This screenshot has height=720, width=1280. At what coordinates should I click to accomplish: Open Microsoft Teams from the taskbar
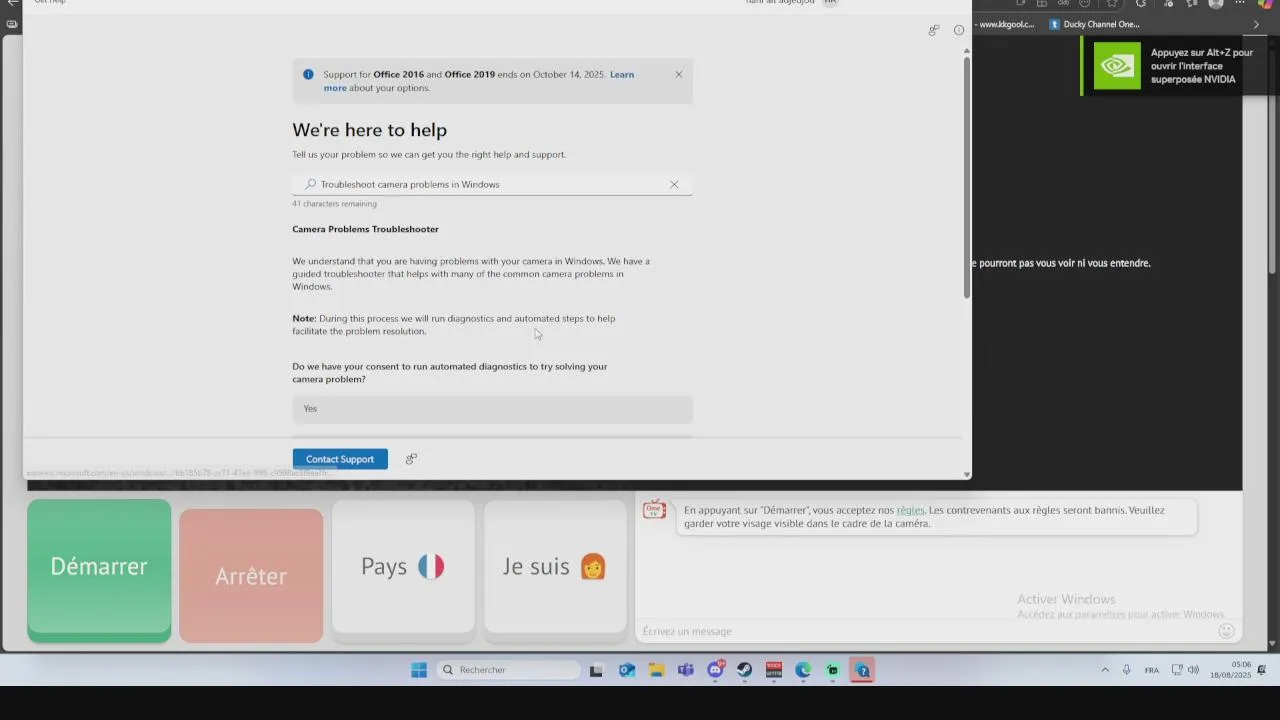685,670
